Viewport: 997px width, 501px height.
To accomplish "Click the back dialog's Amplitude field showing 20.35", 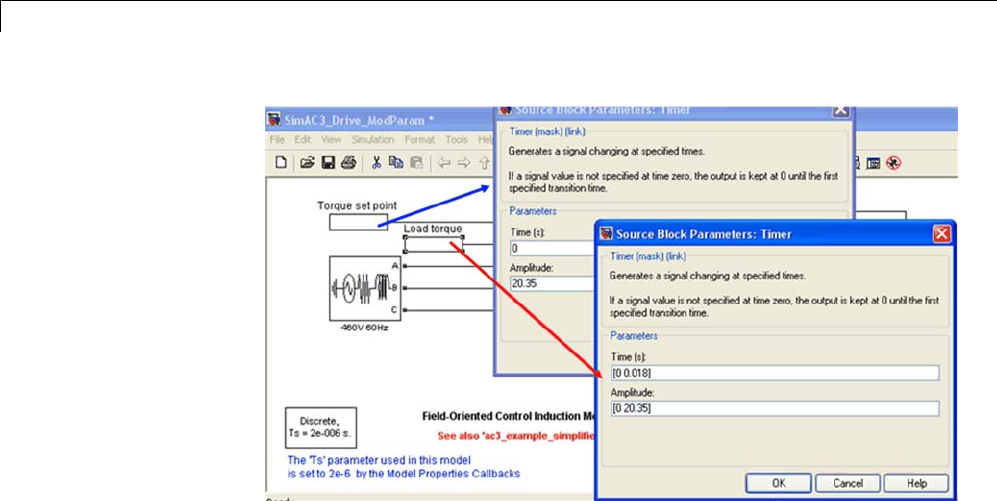I will click(x=552, y=284).
